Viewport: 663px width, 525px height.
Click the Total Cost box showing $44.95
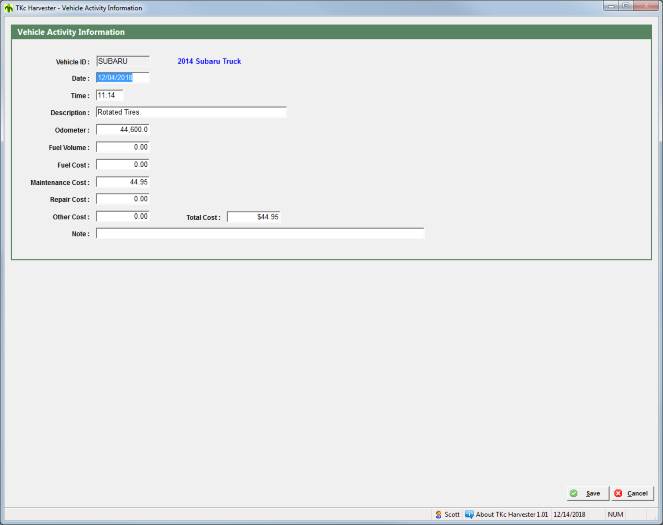coord(254,216)
